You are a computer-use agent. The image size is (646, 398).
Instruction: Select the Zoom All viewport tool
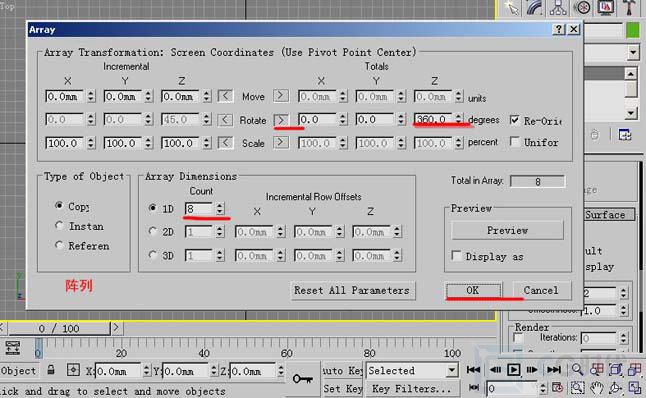pos(597,370)
